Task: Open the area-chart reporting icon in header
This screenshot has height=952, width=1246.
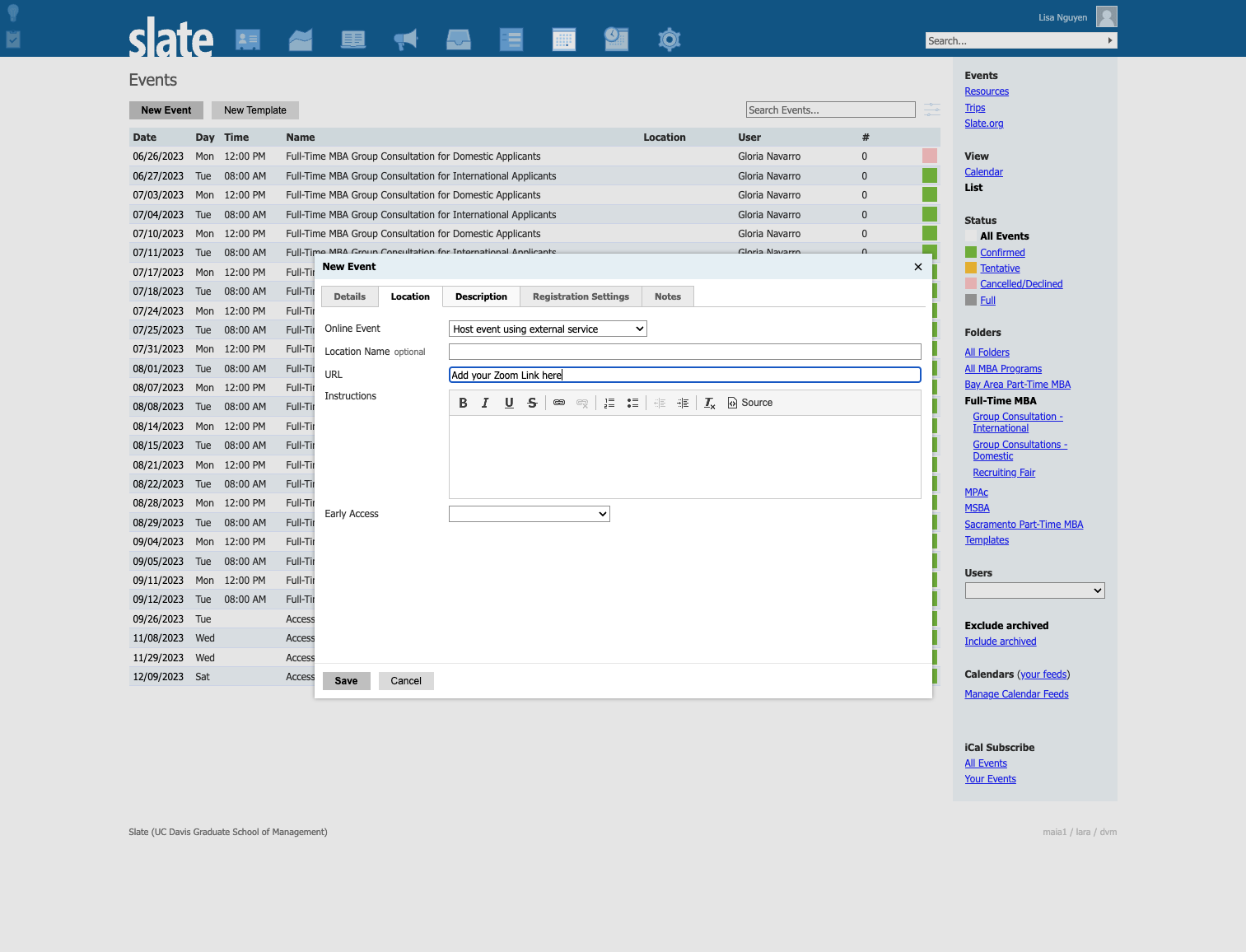Action: pos(301,40)
